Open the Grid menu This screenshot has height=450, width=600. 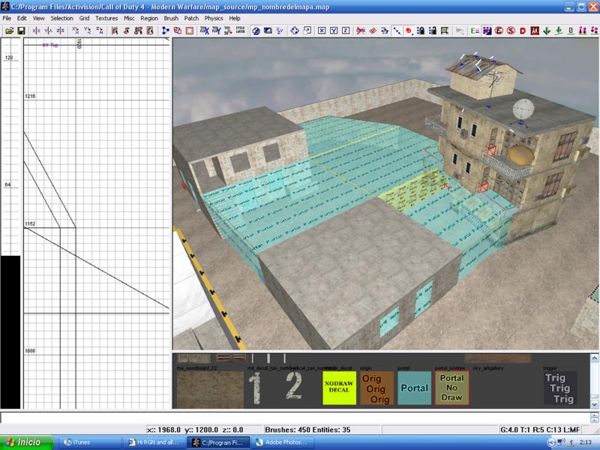(x=84, y=18)
